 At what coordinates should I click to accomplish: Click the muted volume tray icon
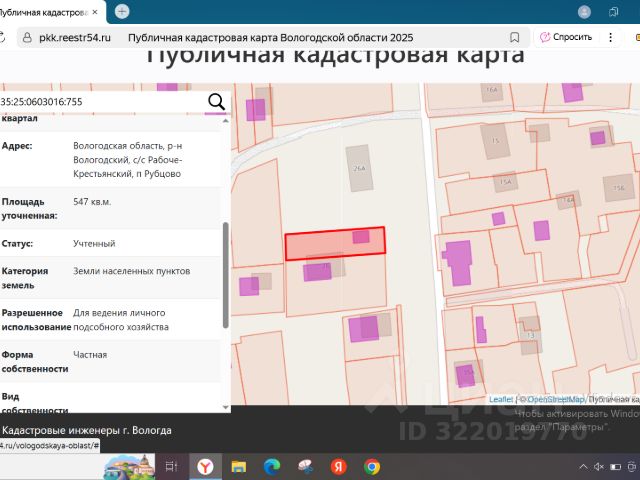599,467
